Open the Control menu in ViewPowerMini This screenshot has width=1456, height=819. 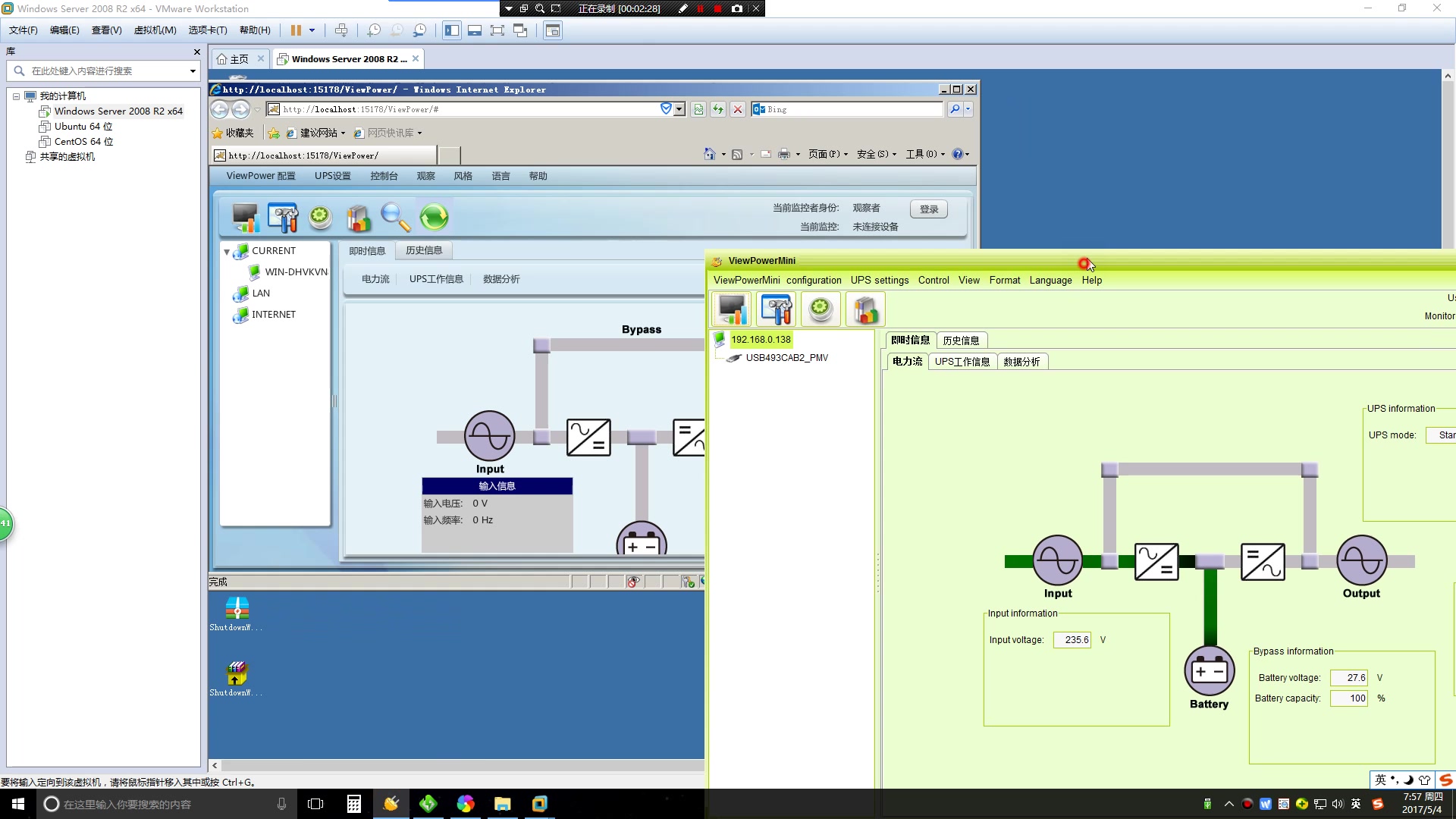934,280
